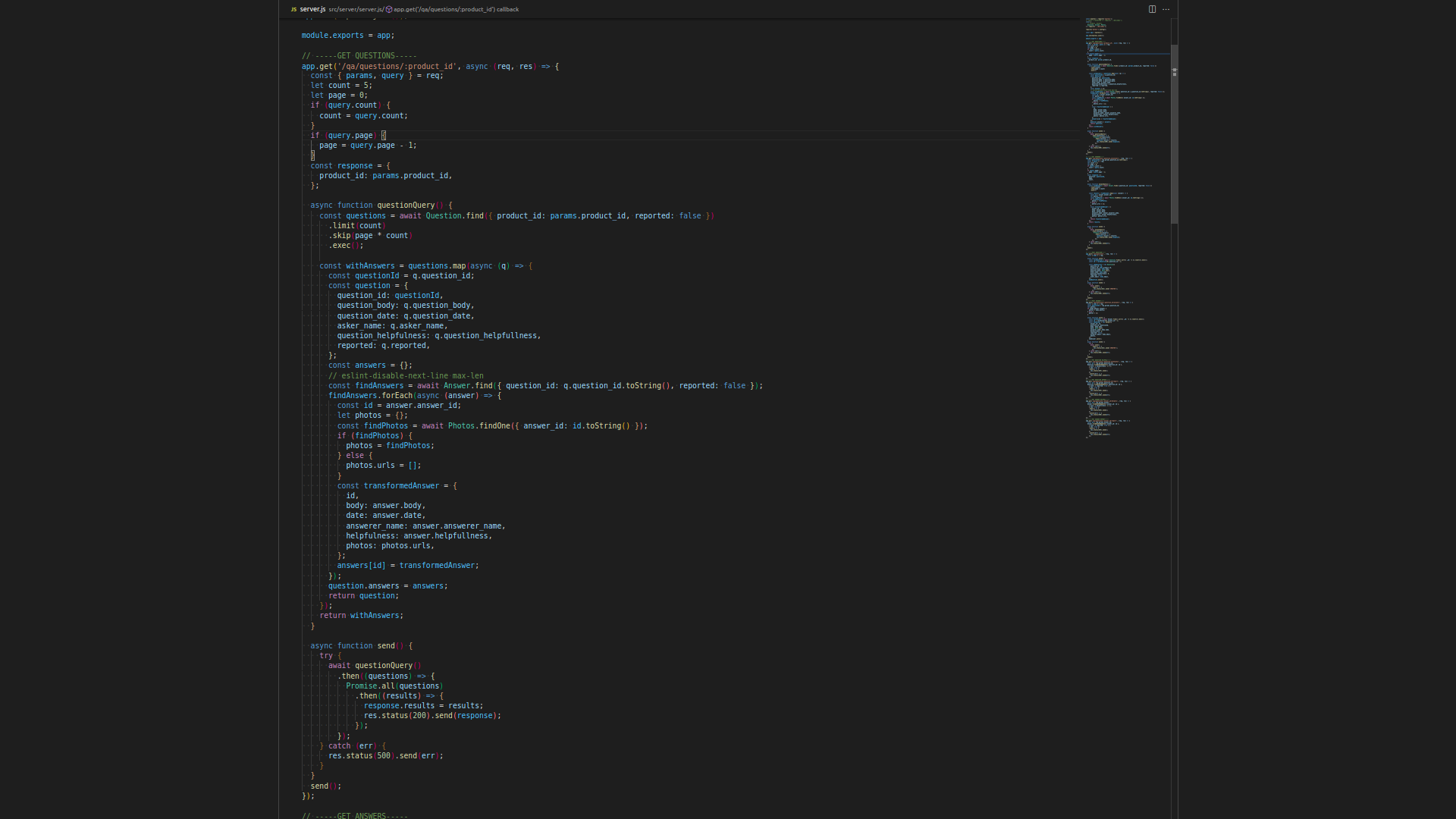Click 'question.answers = answers;' line
The height and width of the screenshot is (819, 1456).
click(388, 585)
